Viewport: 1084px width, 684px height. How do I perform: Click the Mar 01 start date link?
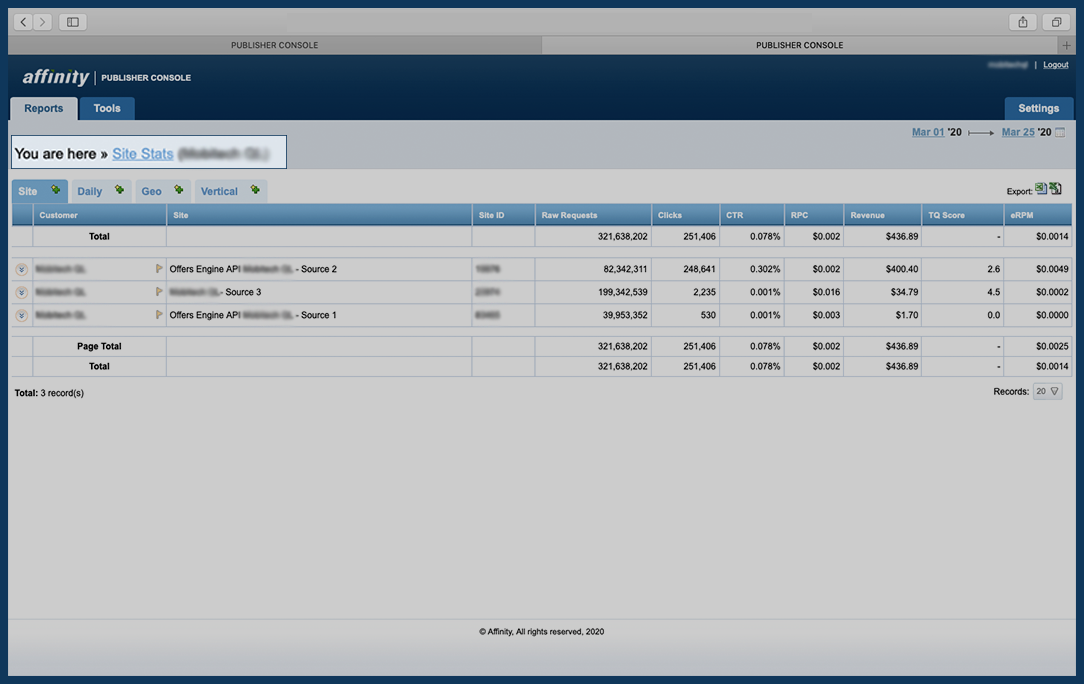pyautogui.click(x=927, y=132)
